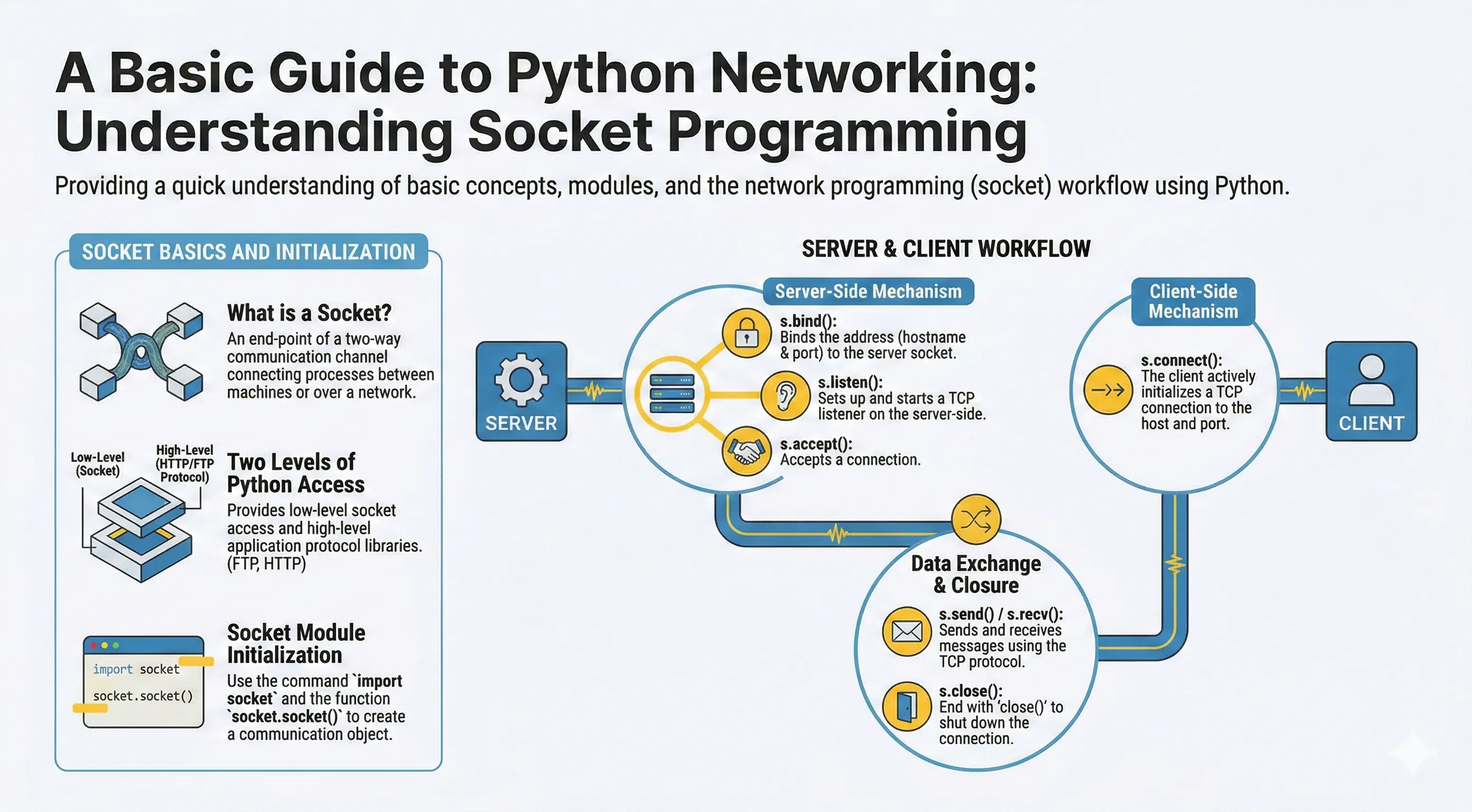Click the gear icon in SERVER box
This screenshot has width=1472, height=812.
[521, 380]
